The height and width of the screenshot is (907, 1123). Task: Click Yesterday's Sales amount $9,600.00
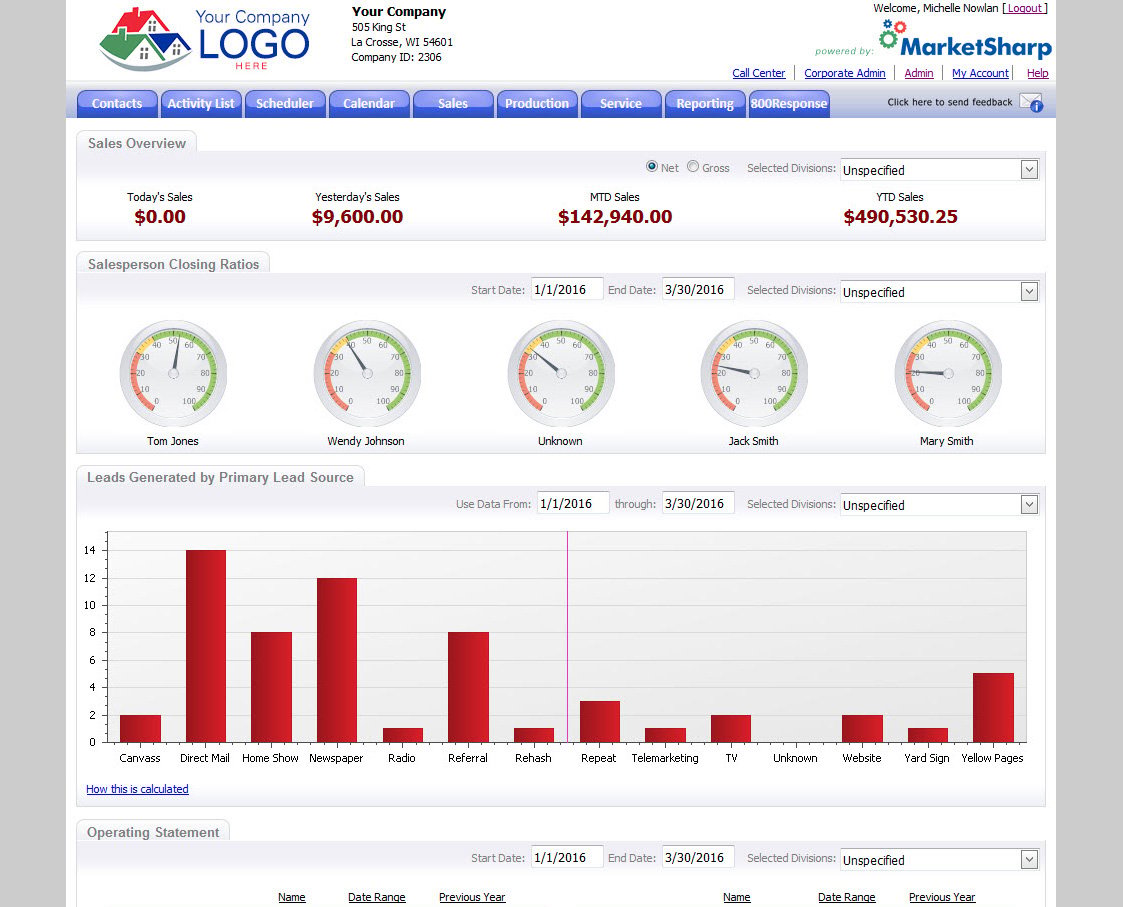click(357, 217)
